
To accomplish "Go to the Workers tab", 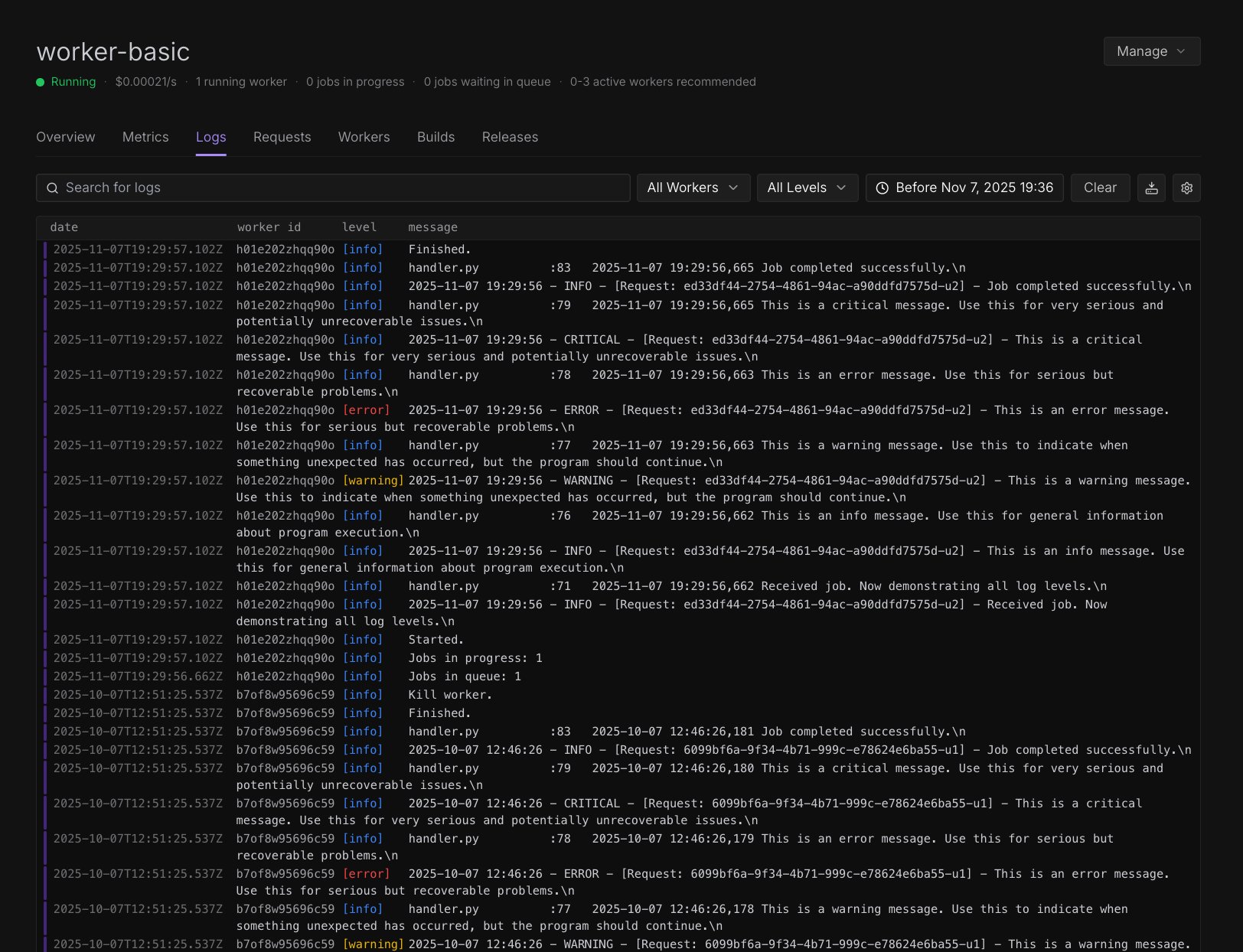I will 364,137.
